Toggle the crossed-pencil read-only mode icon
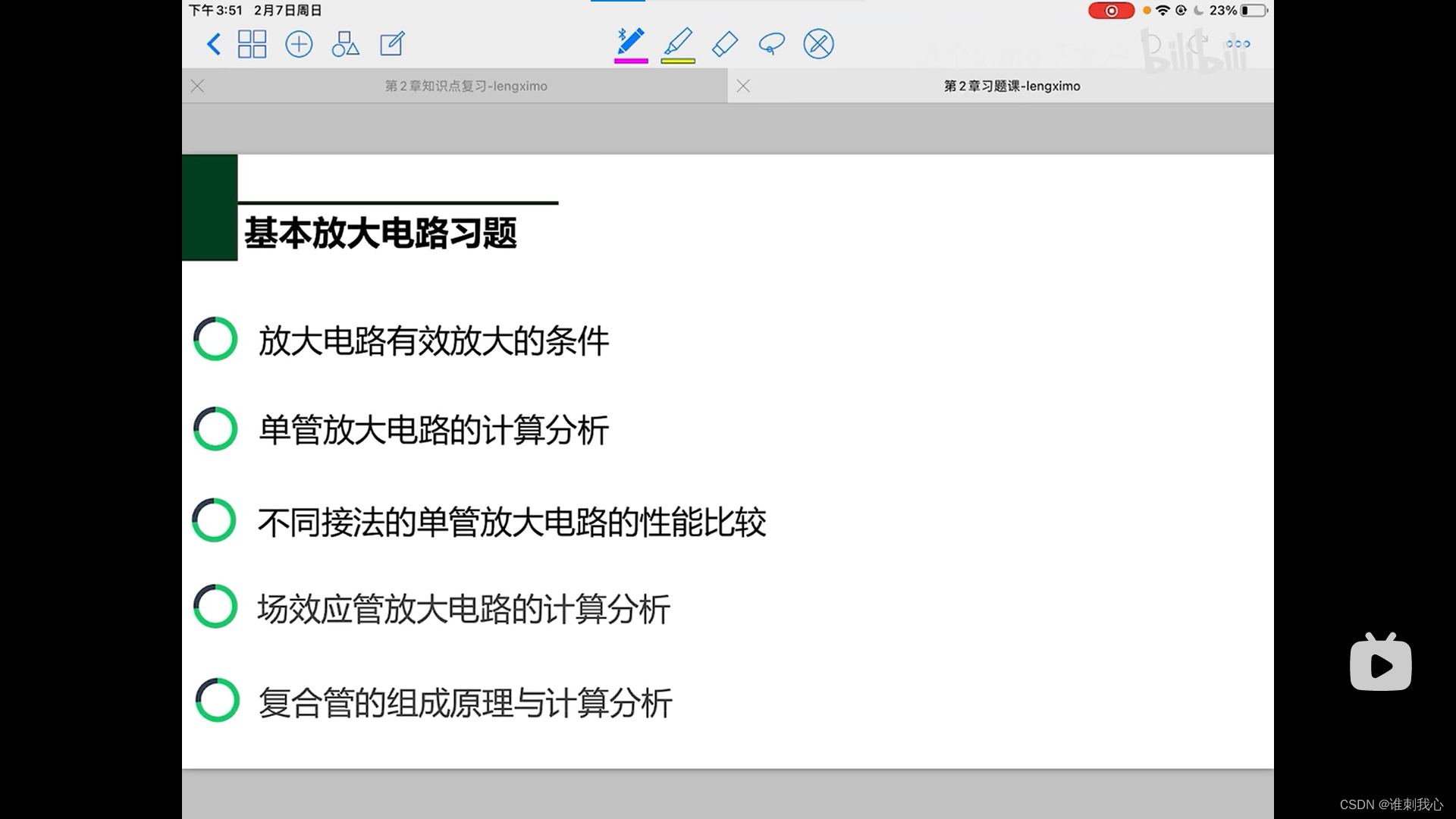Image resolution: width=1456 pixels, height=819 pixels. [x=818, y=44]
